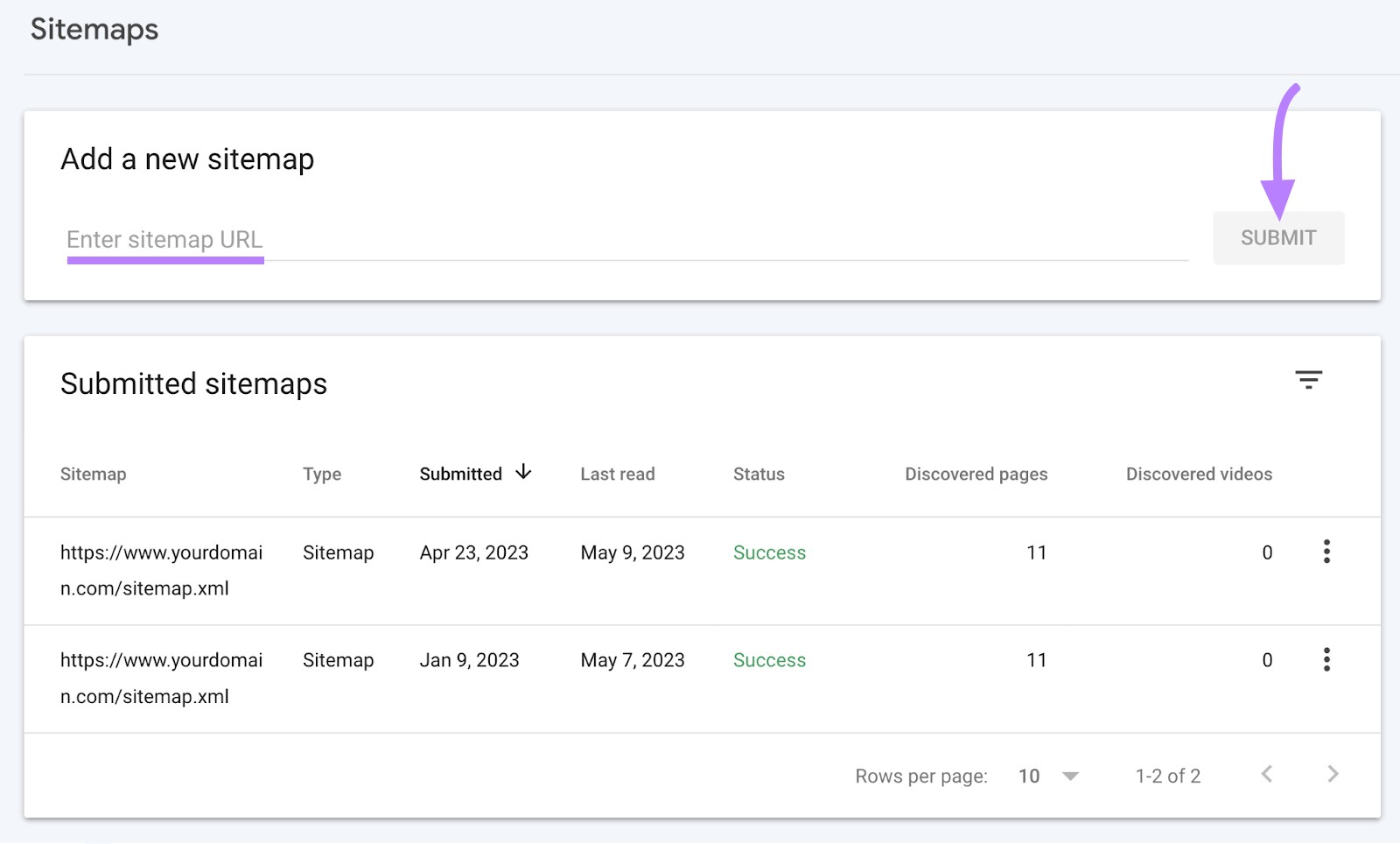Image resolution: width=1400 pixels, height=844 pixels.
Task: Open the Rows per page selector showing 10
Action: (x=1029, y=776)
